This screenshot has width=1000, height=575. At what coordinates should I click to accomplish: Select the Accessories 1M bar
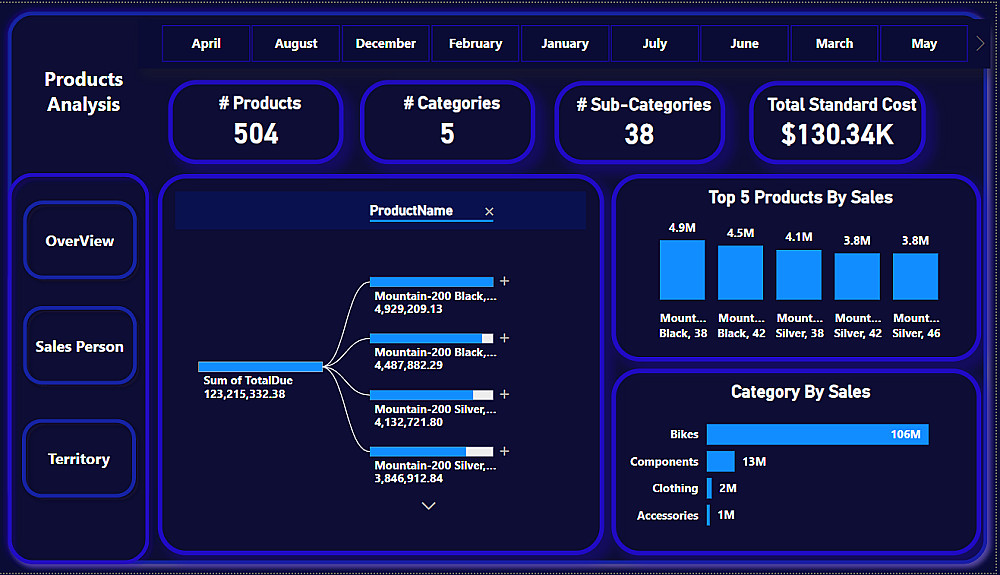[709, 515]
